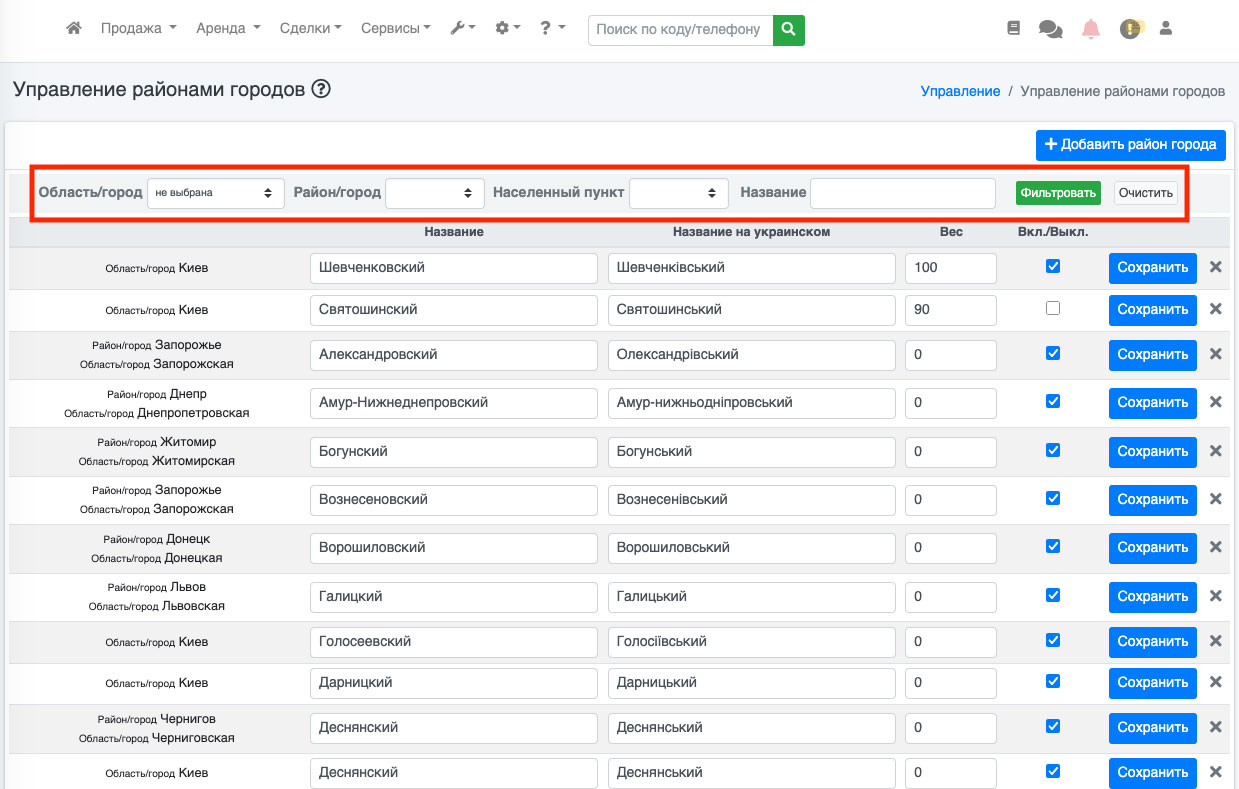Screen dimensions: 1239x789
Task: Open the user profile icon
Action: [x=1165, y=29]
